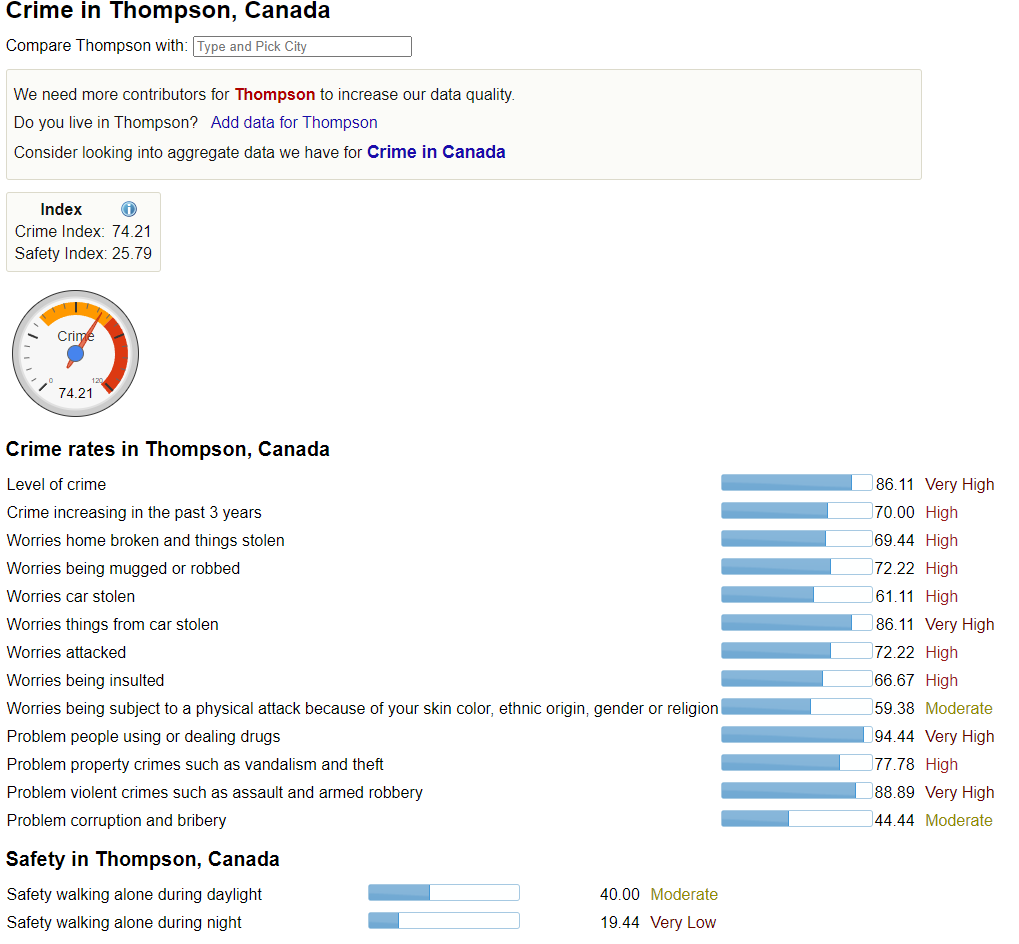Click the Worries car stolen bar

tap(796, 594)
